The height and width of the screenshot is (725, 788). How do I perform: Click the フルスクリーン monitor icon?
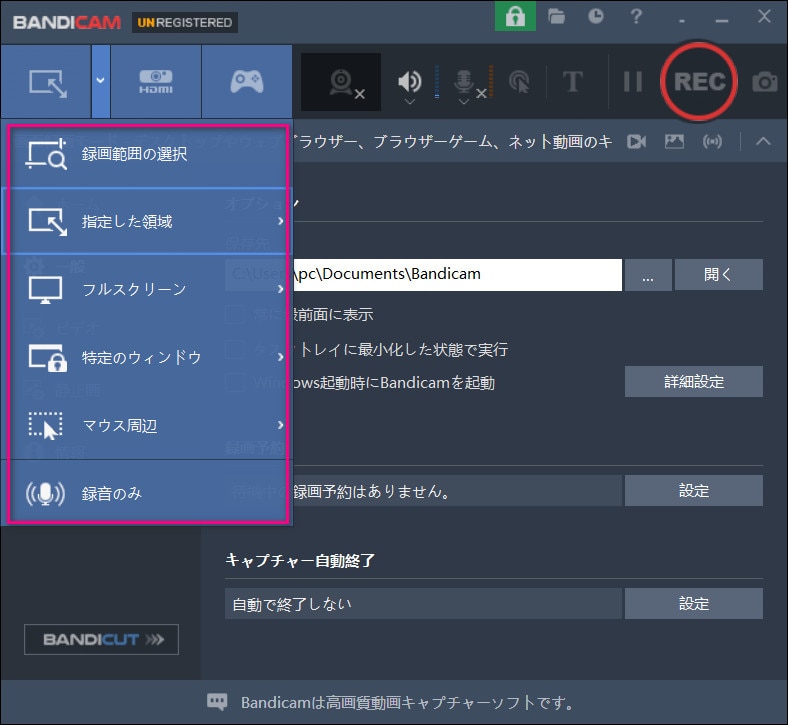pos(45,290)
